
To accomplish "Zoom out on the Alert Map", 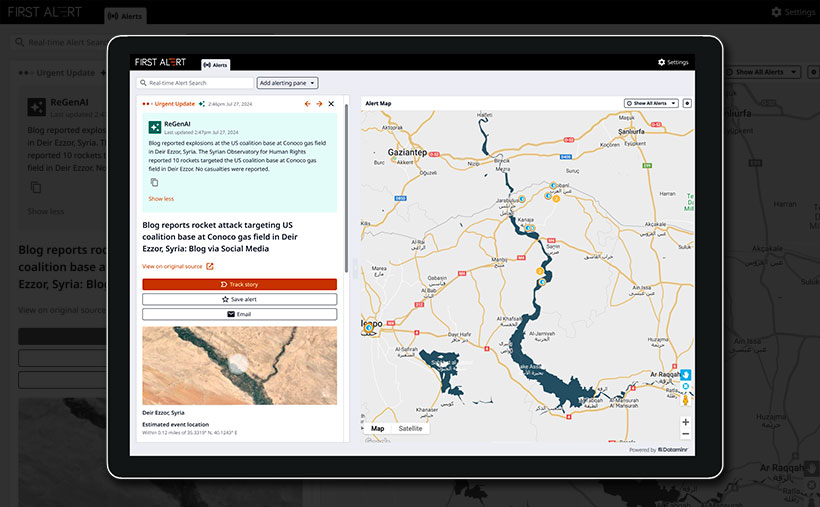I will tap(685, 434).
